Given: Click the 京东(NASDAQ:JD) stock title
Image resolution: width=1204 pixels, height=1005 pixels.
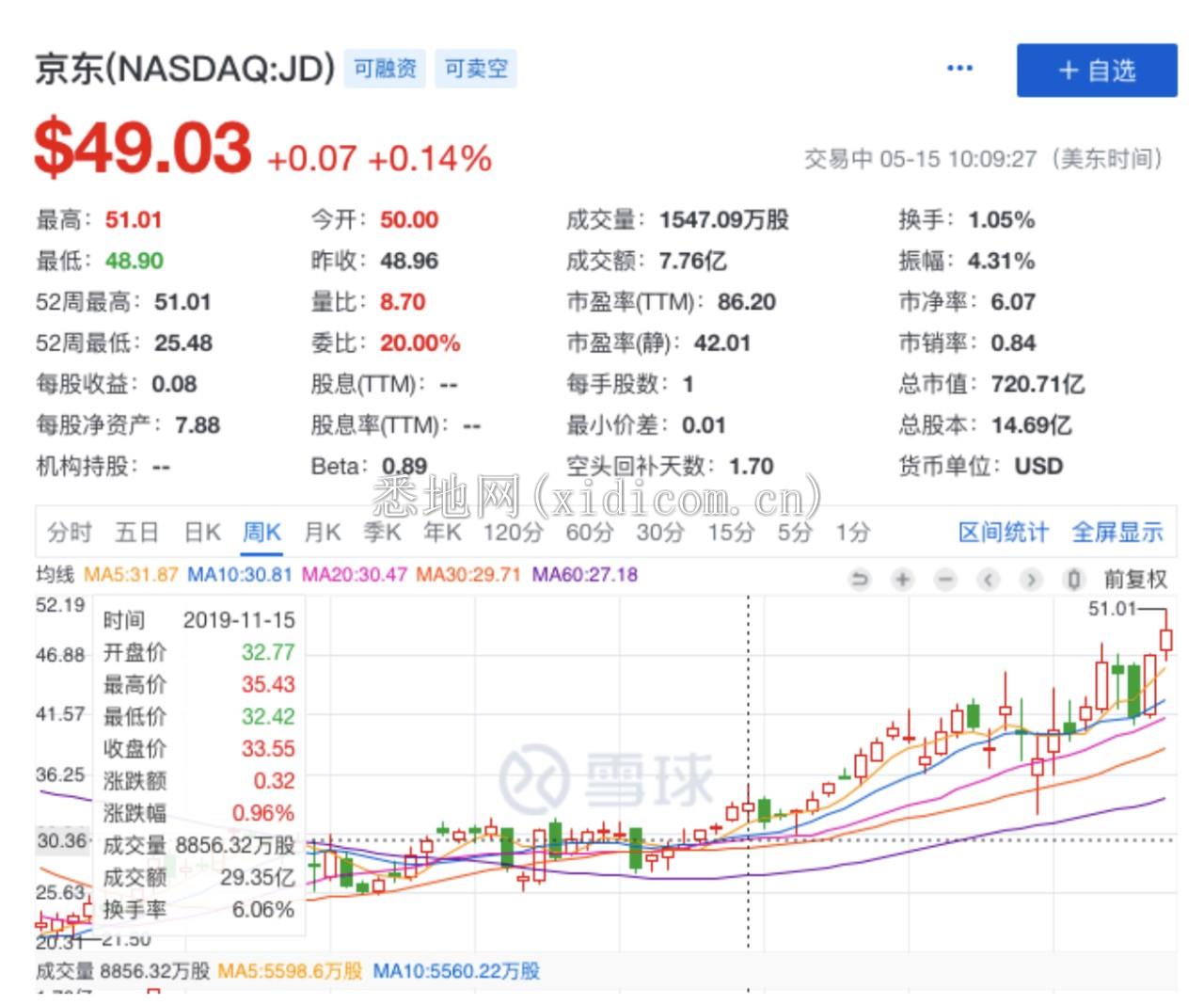Looking at the screenshot, I should click(x=185, y=69).
